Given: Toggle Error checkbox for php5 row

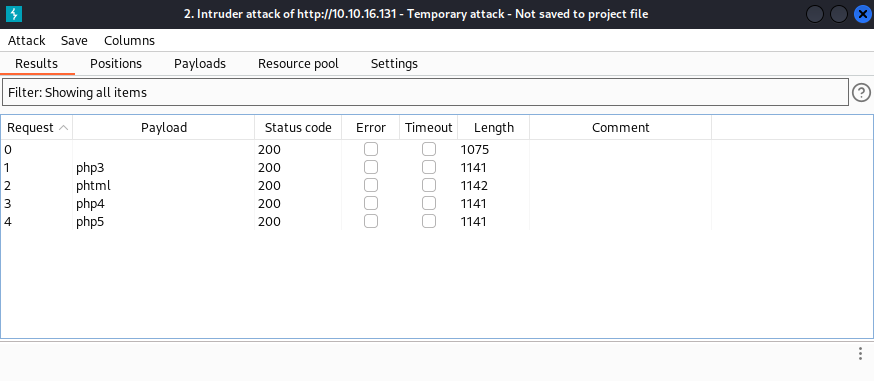Looking at the screenshot, I should (371, 221).
